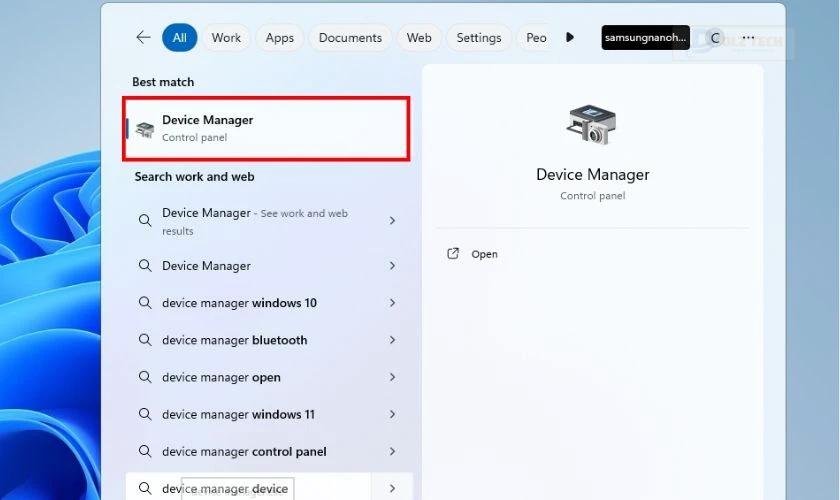Open the C profile avatar
The width and height of the screenshot is (840, 500).
[x=715, y=38]
